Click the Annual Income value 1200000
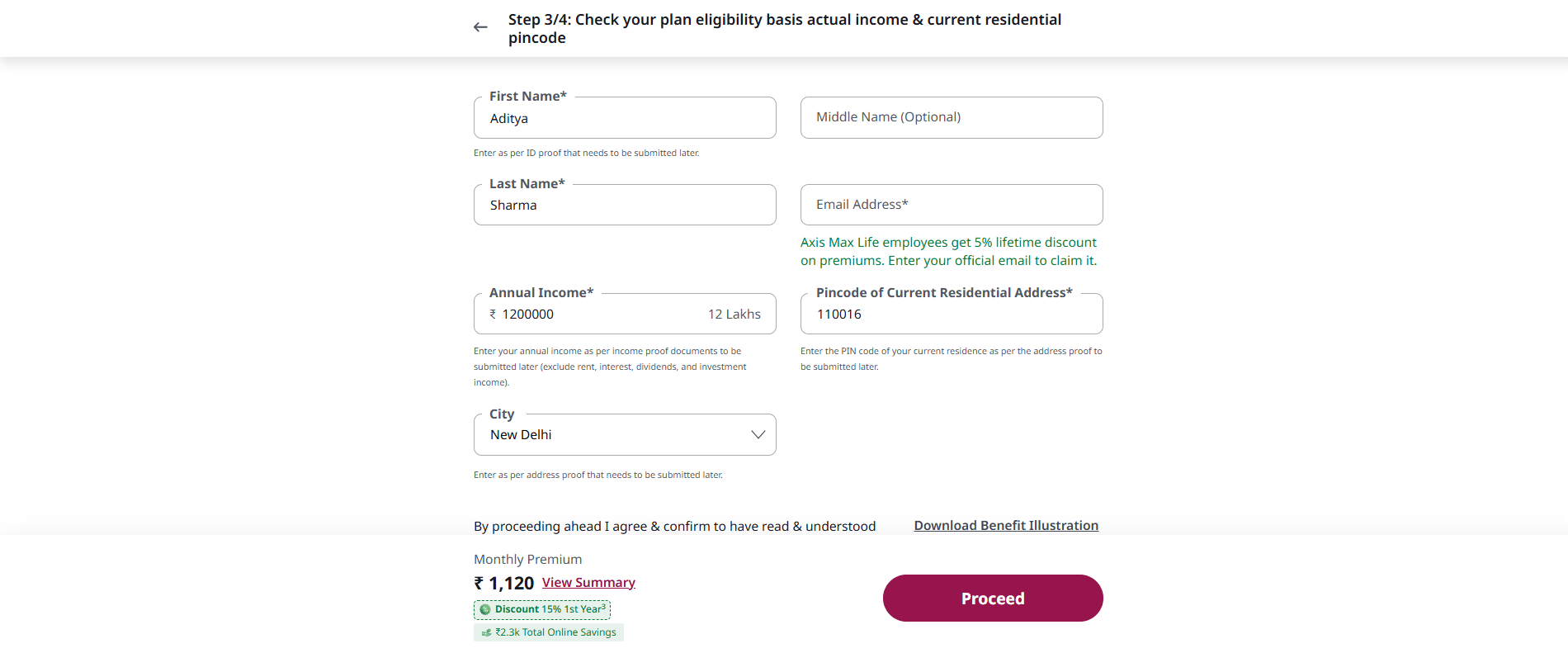The width and height of the screenshot is (1568, 653). tap(528, 315)
